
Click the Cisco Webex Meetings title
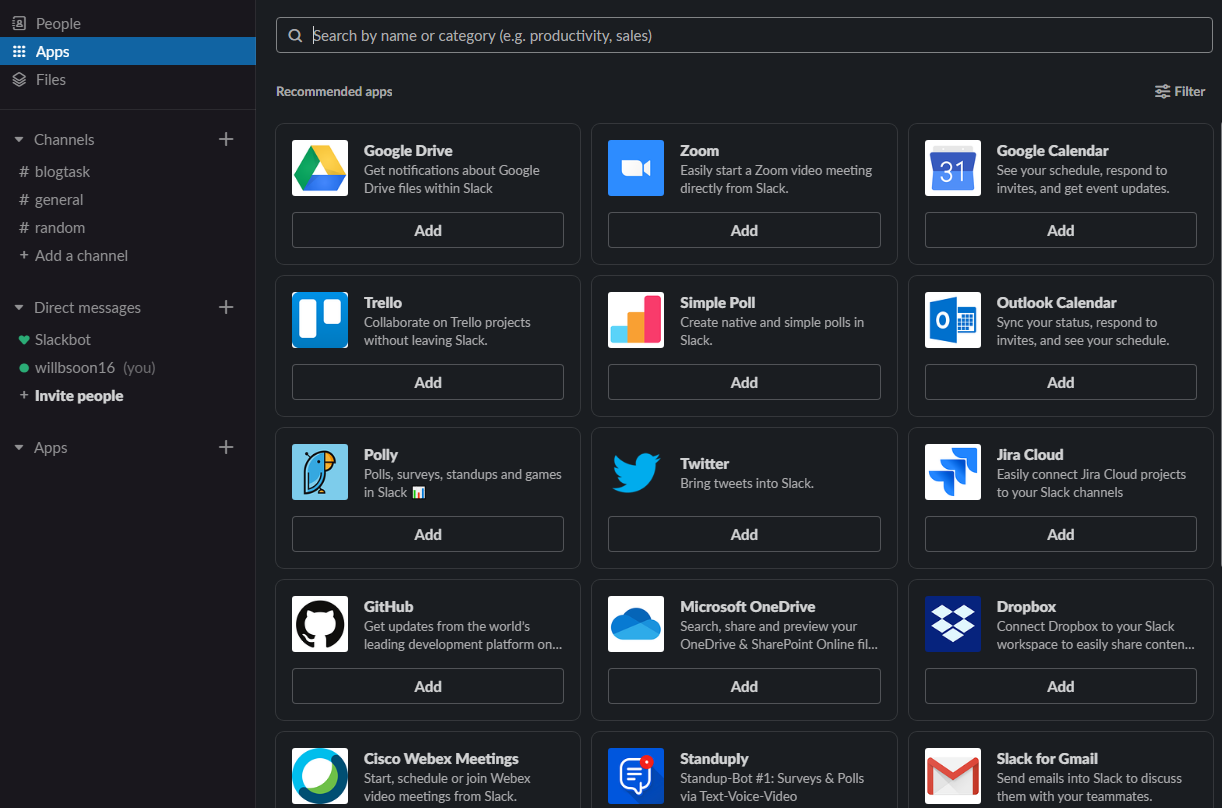pos(441,759)
